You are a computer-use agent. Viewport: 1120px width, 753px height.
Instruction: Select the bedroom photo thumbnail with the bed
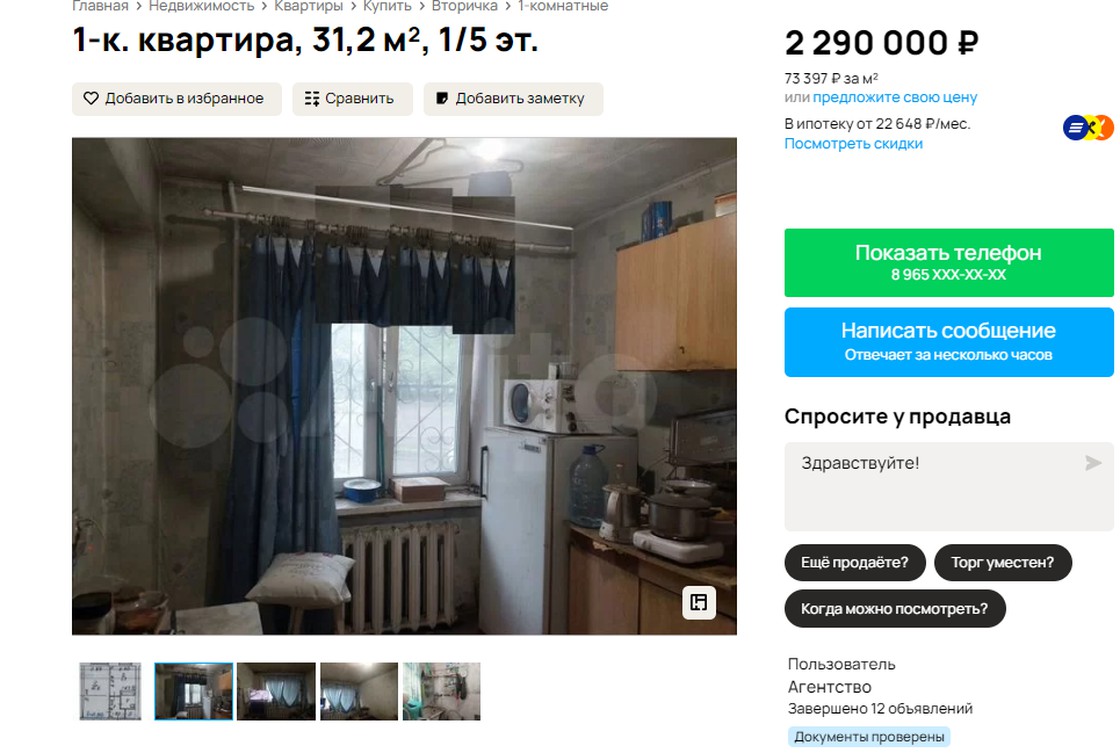tap(276, 691)
